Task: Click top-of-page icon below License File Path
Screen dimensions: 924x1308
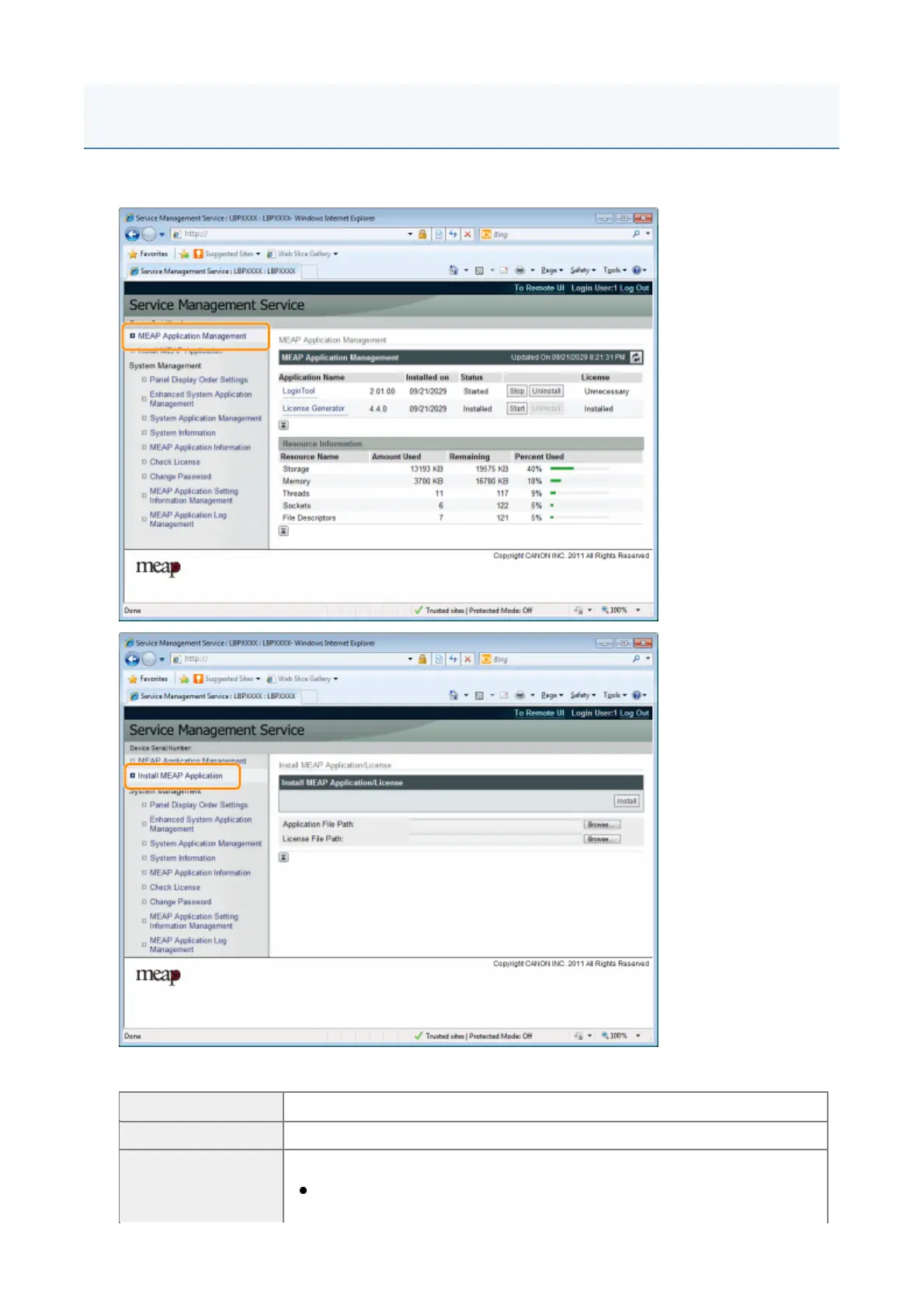Action: click(x=283, y=858)
